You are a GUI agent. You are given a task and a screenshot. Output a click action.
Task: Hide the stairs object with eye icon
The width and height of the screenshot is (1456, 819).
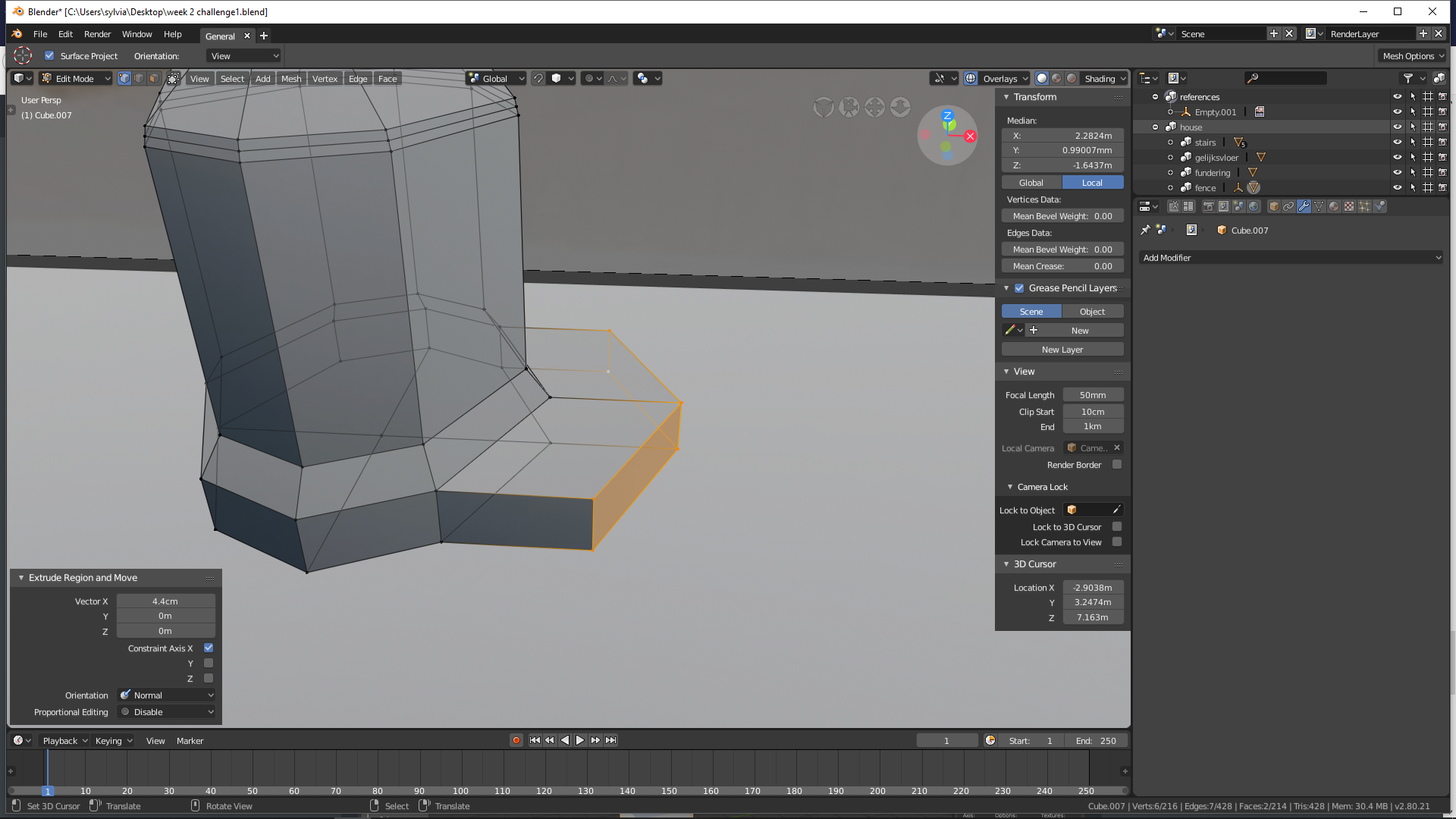1397,142
